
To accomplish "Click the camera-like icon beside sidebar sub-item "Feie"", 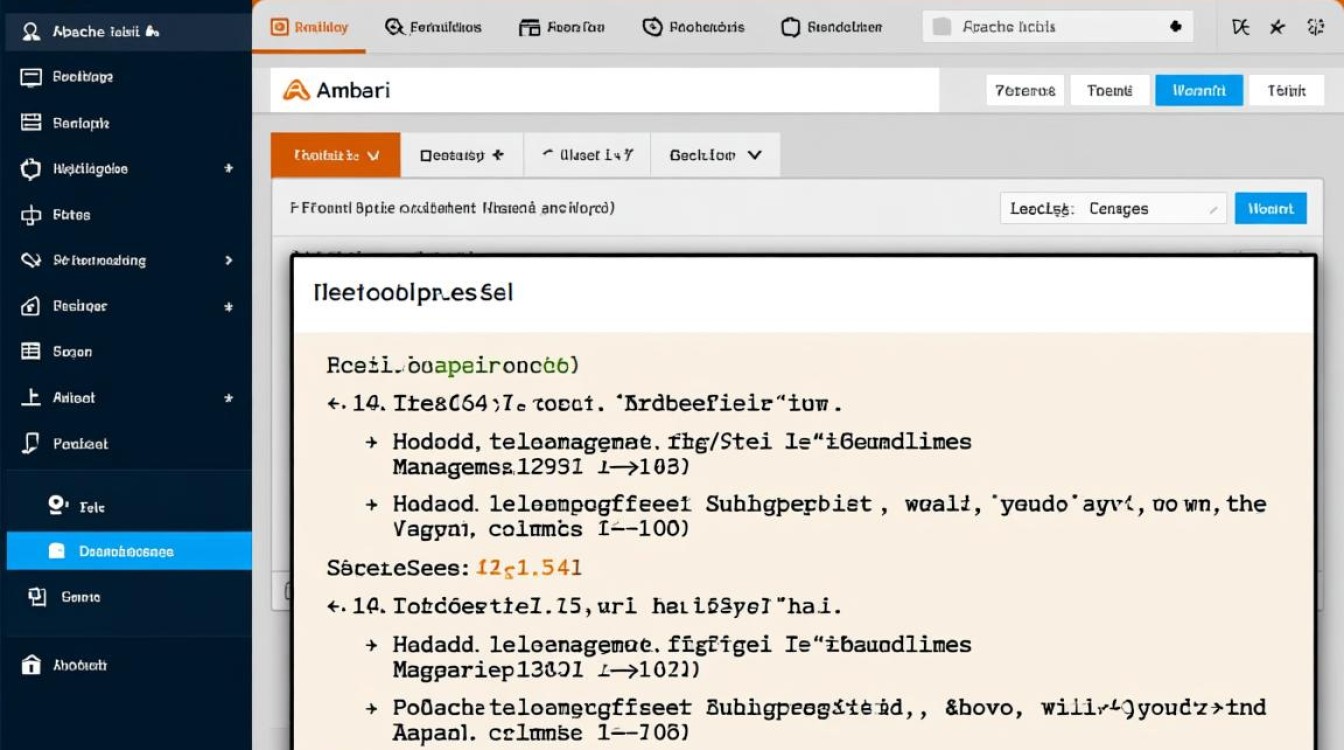I will pyautogui.click(x=58, y=506).
